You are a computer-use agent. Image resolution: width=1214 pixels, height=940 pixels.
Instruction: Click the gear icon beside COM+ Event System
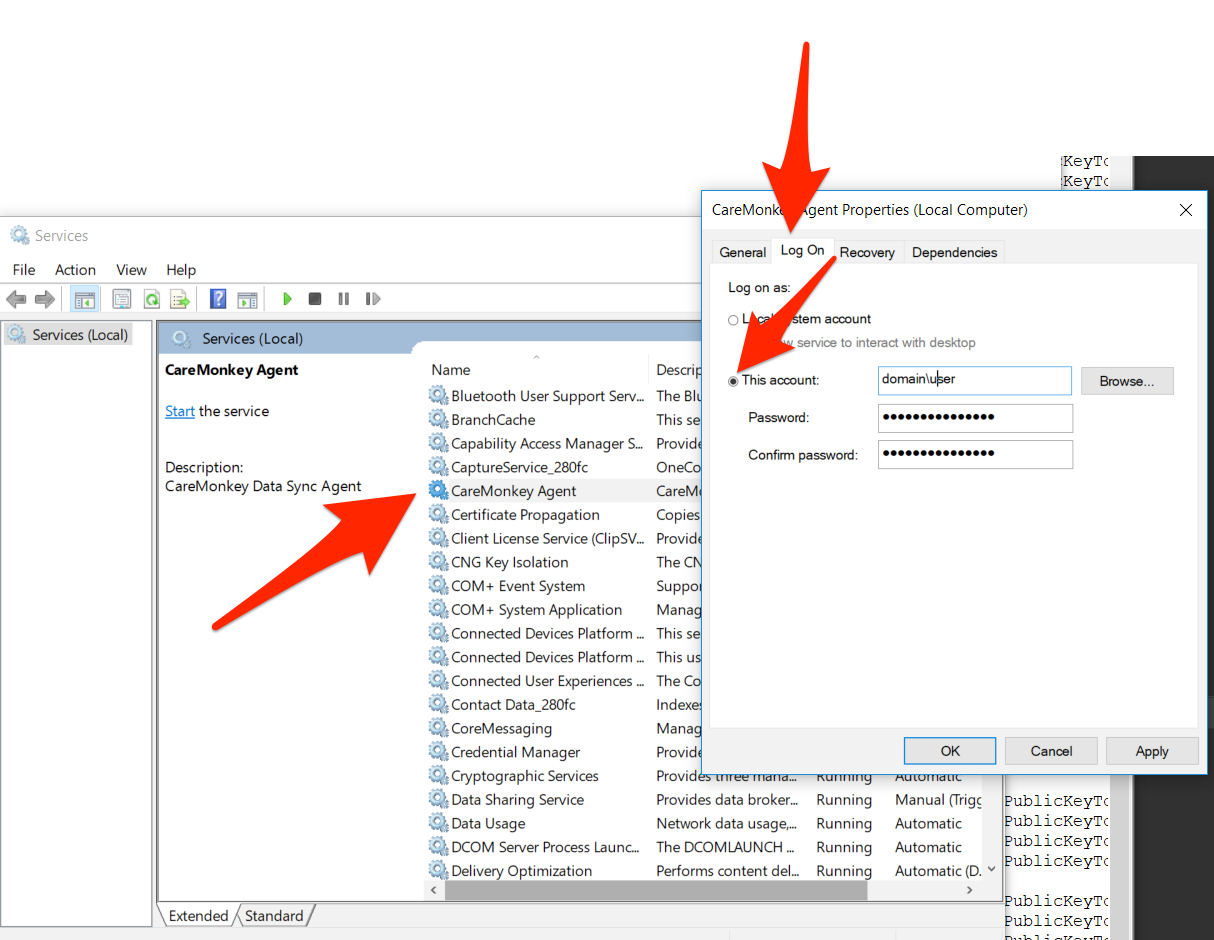pyautogui.click(x=438, y=586)
